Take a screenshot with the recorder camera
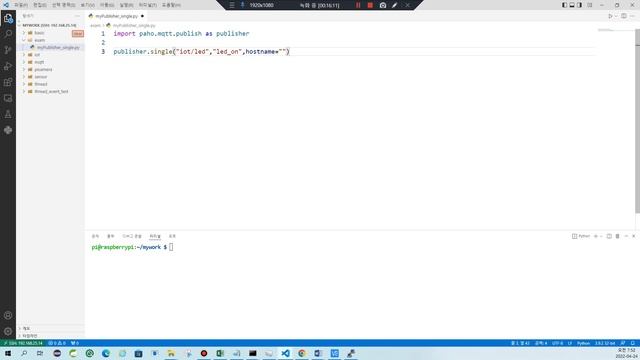This screenshot has width=640, height=360. click(382, 5)
